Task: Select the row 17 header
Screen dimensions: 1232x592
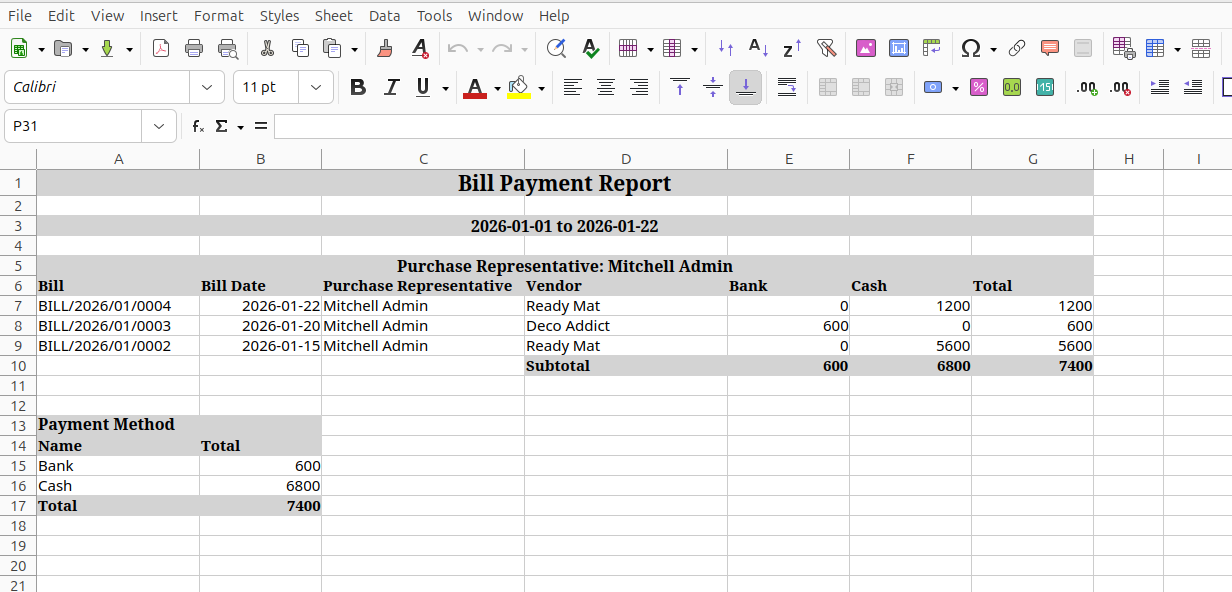Action: click(x=18, y=506)
